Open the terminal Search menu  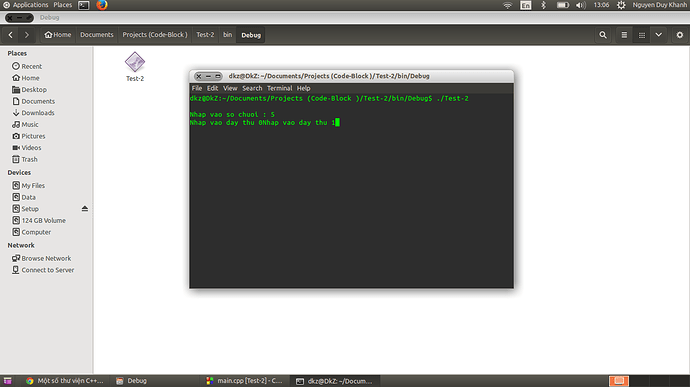252,88
